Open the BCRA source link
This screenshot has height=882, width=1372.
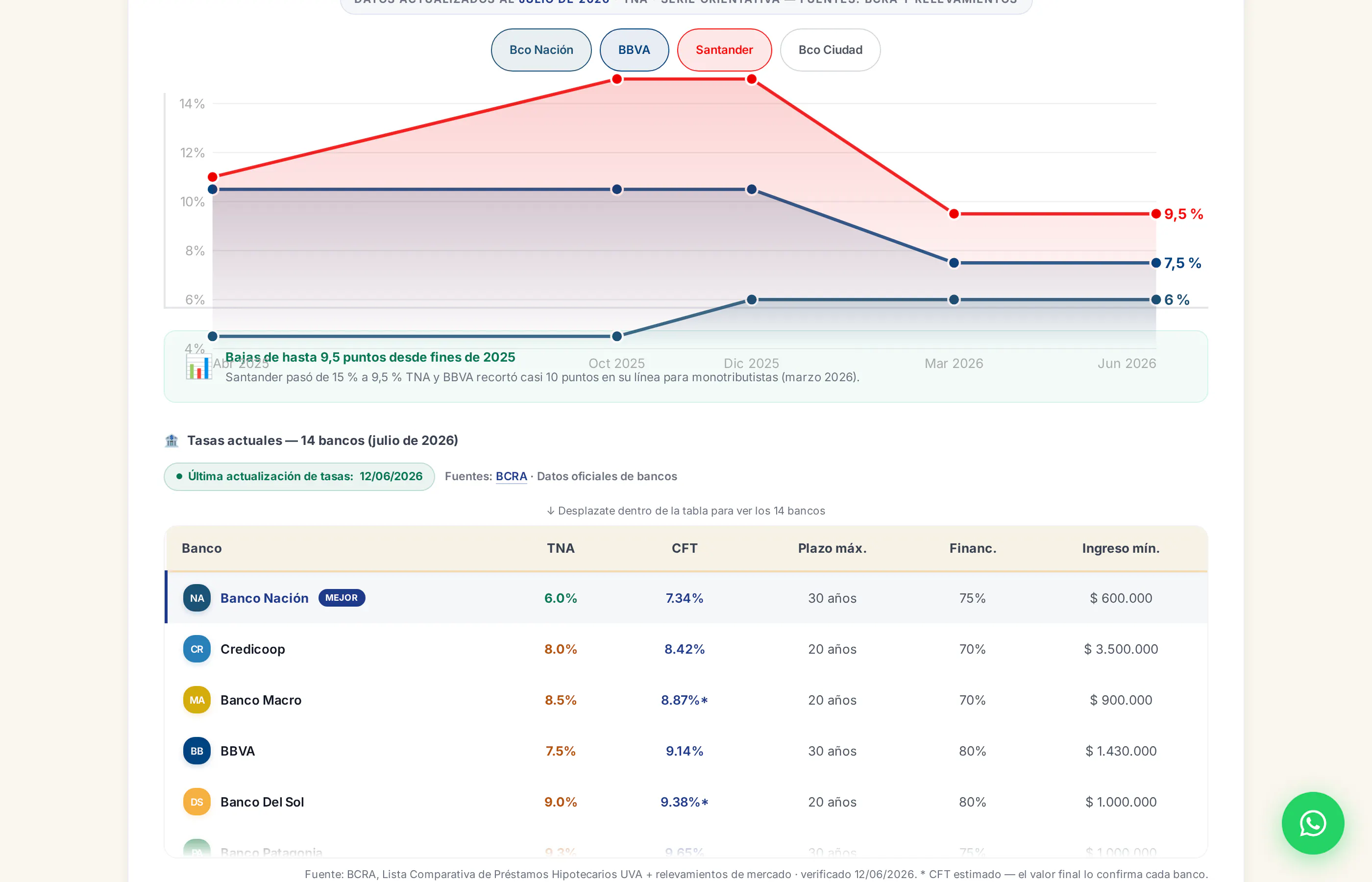click(x=512, y=476)
